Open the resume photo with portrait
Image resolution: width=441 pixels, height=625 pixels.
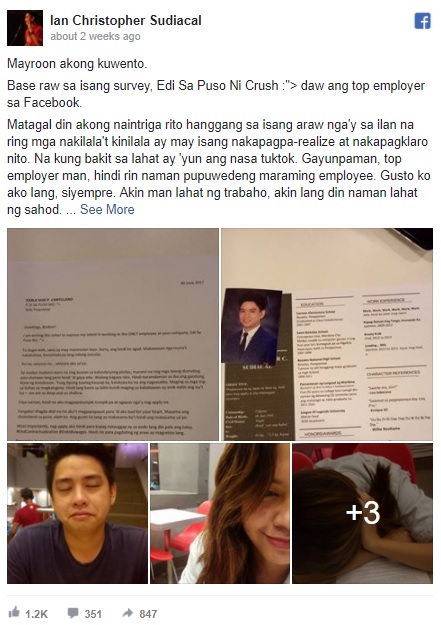pyautogui.click(x=327, y=334)
